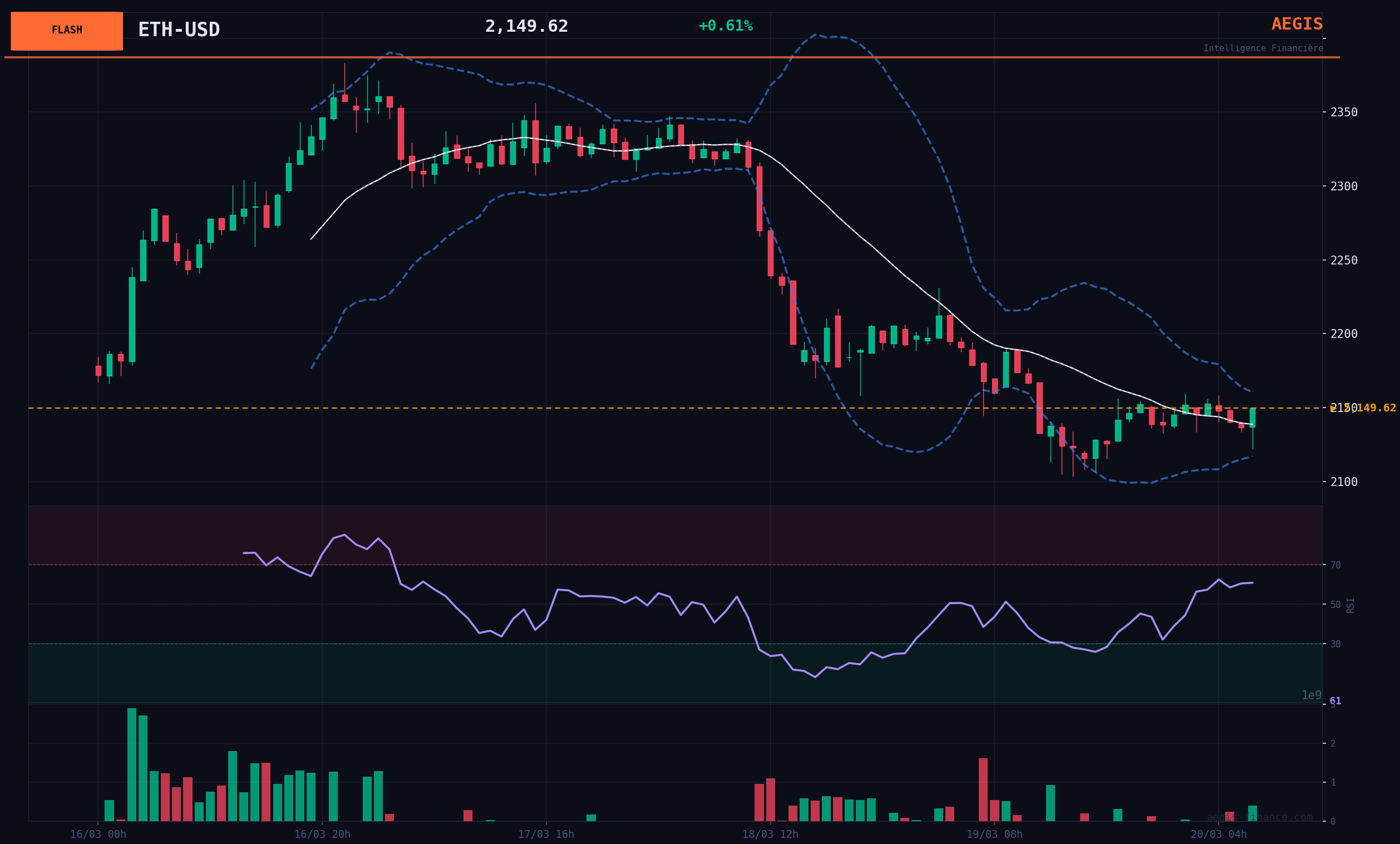This screenshot has height=844, width=1400.
Task: Click the RSI axis label
Action: click(x=1350, y=605)
